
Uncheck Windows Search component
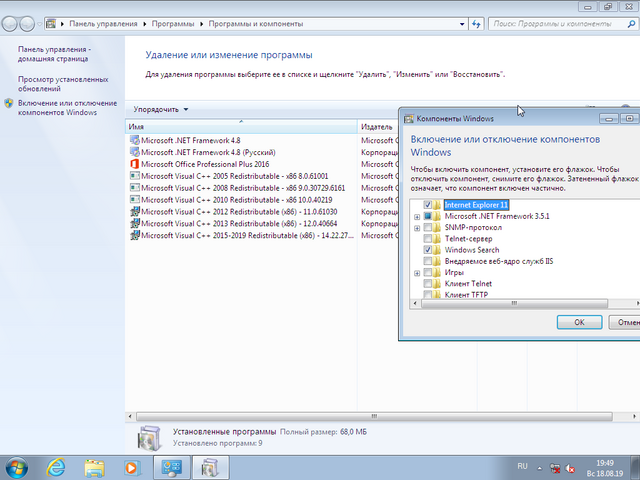click(x=427, y=250)
